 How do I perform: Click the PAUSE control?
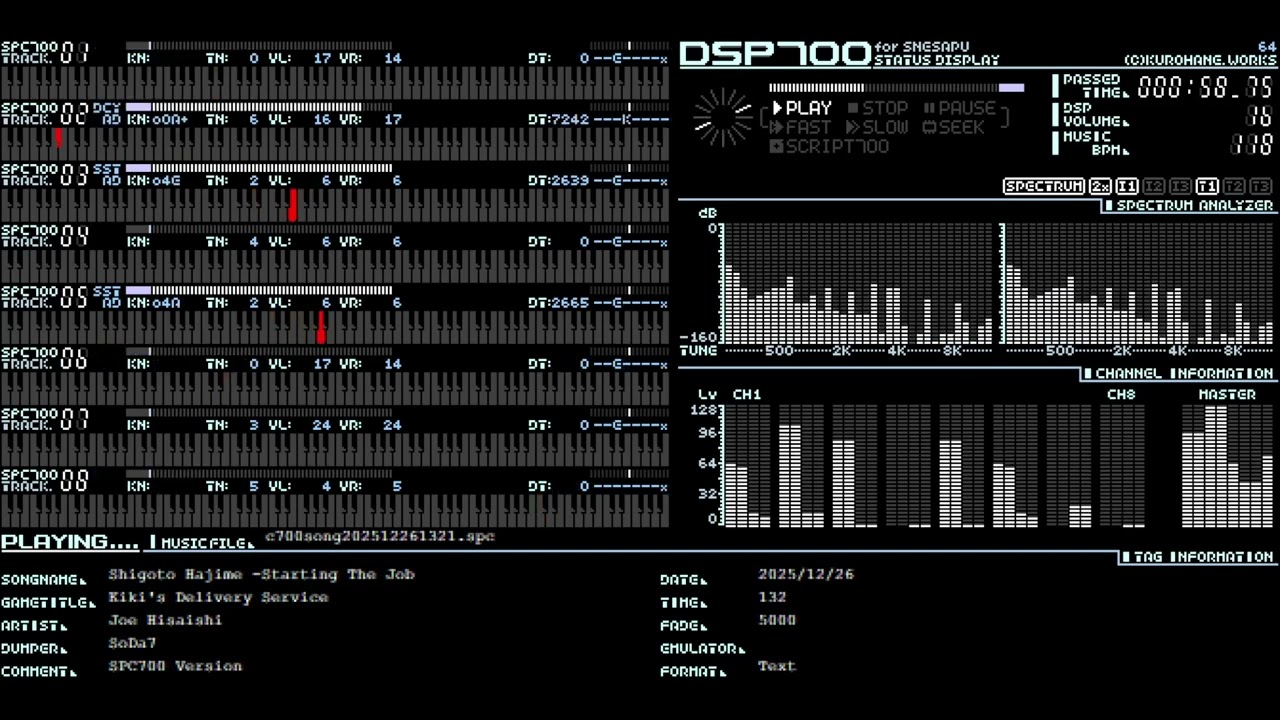[960, 108]
